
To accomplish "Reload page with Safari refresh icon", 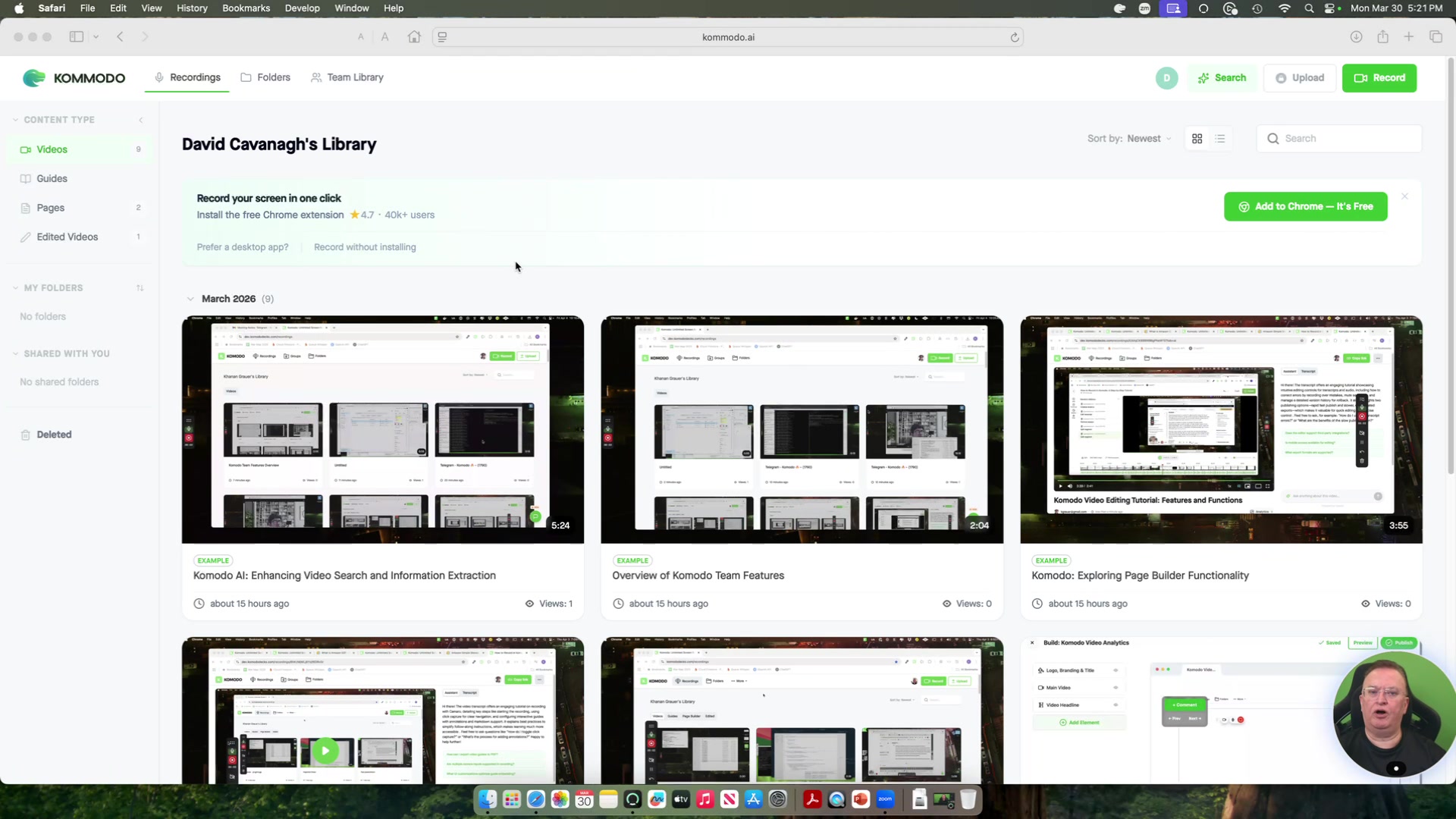I will click(x=1014, y=37).
